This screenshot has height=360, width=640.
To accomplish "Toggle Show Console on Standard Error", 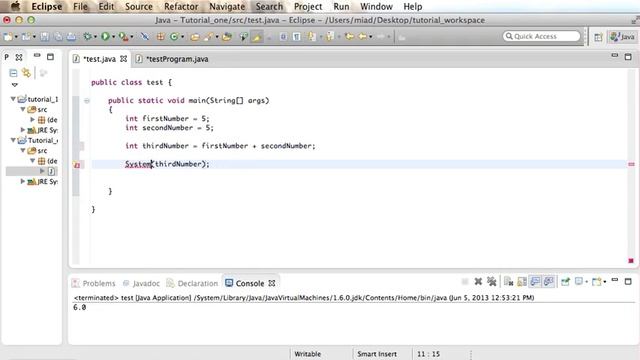I will (x=549, y=282).
